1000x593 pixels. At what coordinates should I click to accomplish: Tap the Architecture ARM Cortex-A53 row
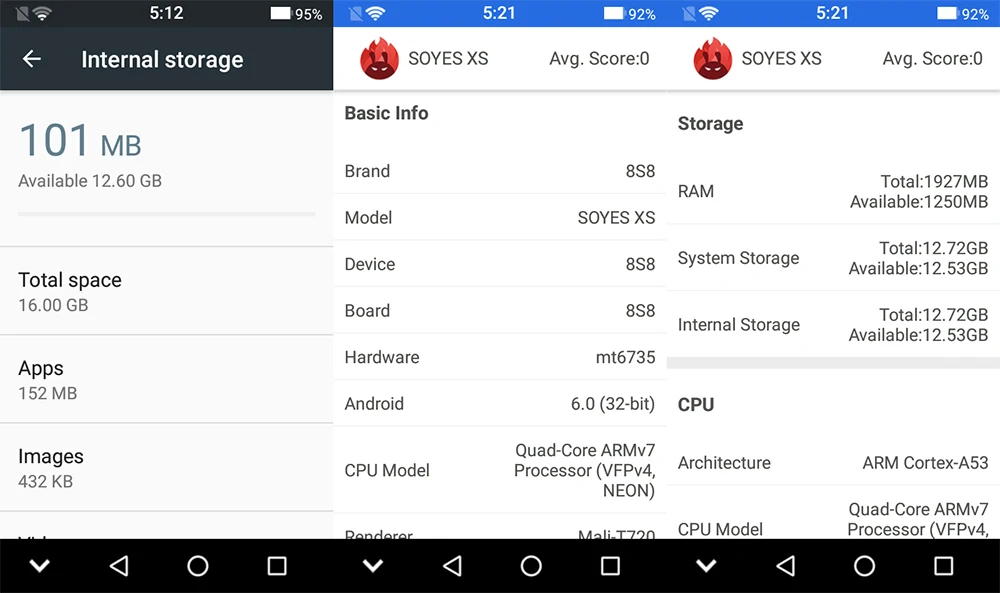[833, 462]
